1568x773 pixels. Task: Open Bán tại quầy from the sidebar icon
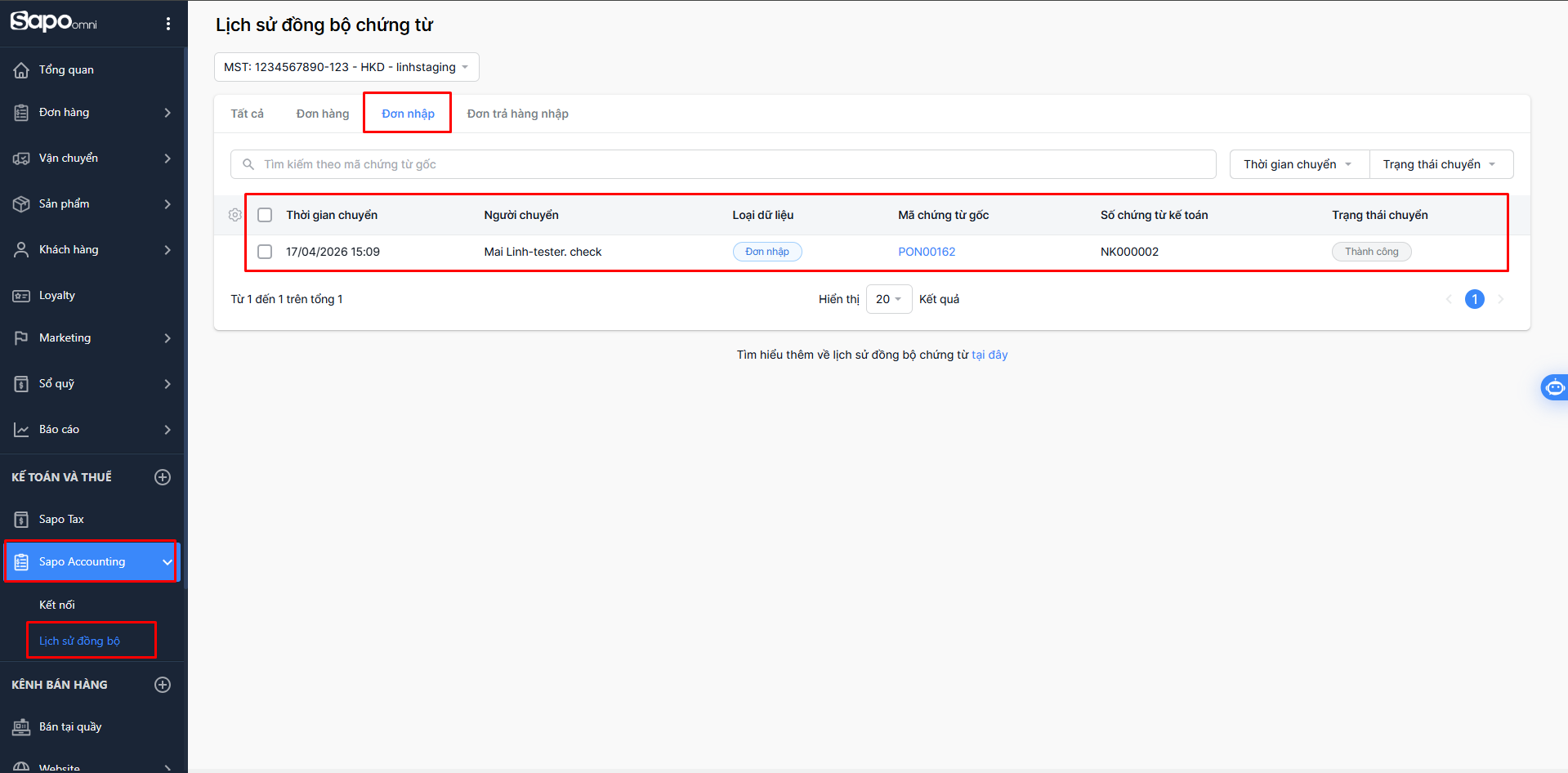point(21,727)
